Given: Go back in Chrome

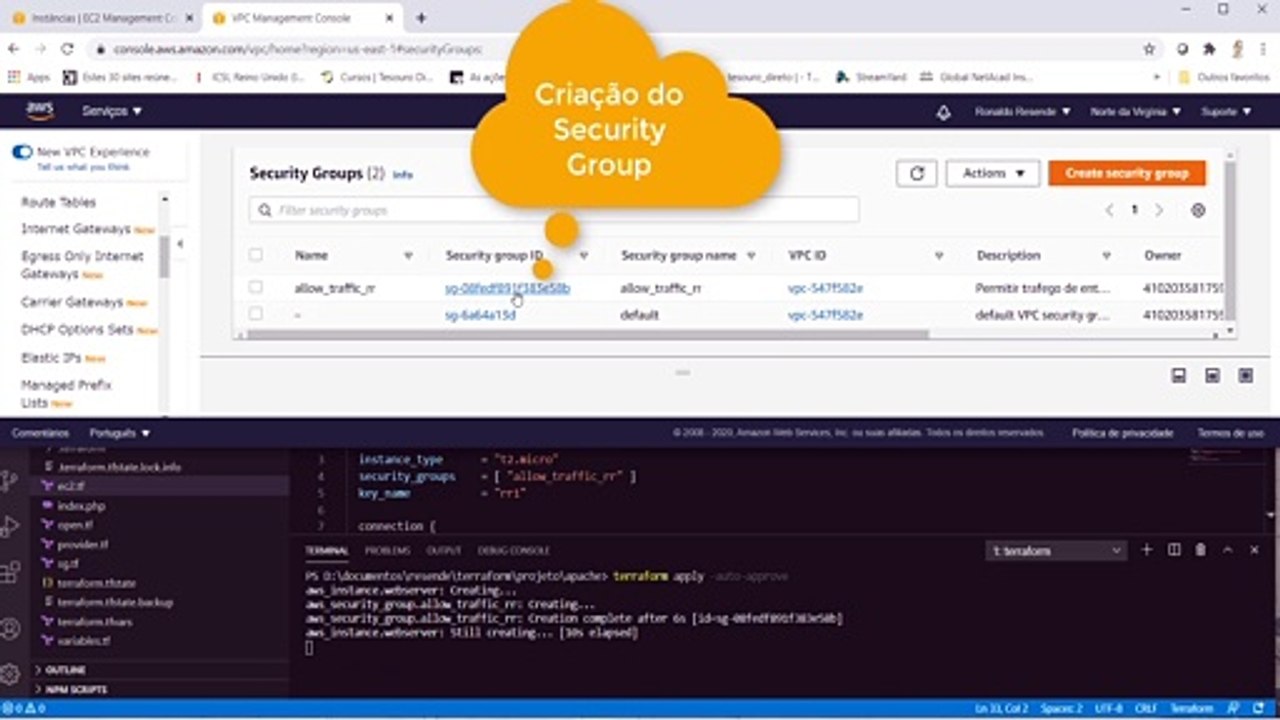Looking at the screenshot, I should click(x=14, y=48).
